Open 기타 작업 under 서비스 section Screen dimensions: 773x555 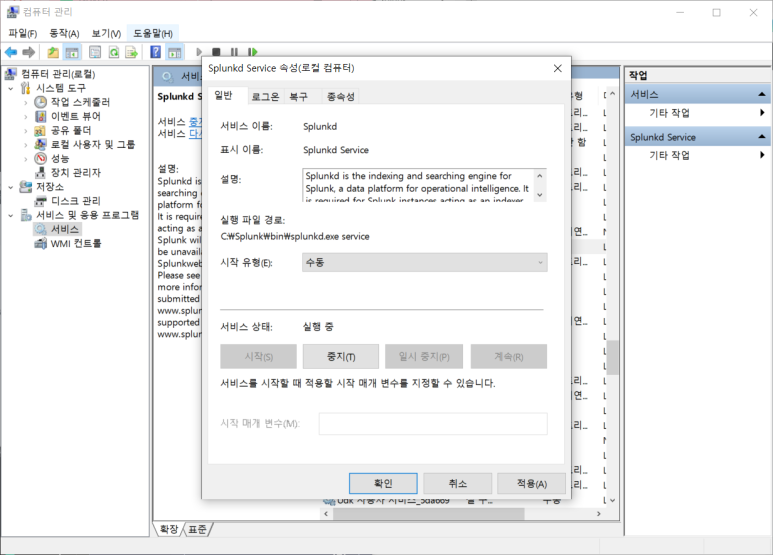click(669, 113)
